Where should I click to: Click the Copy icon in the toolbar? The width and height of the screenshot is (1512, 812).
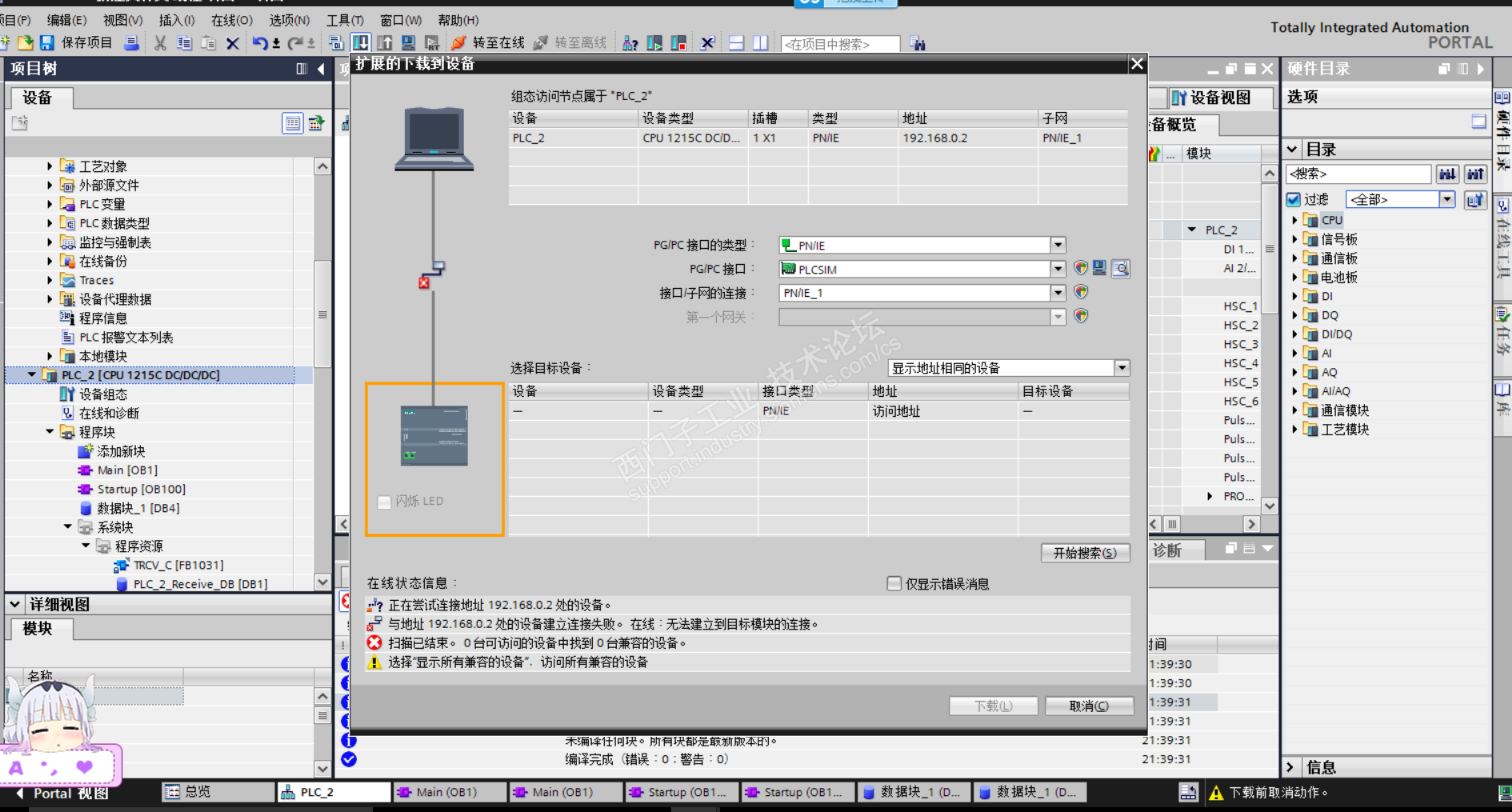pos(184,42)
